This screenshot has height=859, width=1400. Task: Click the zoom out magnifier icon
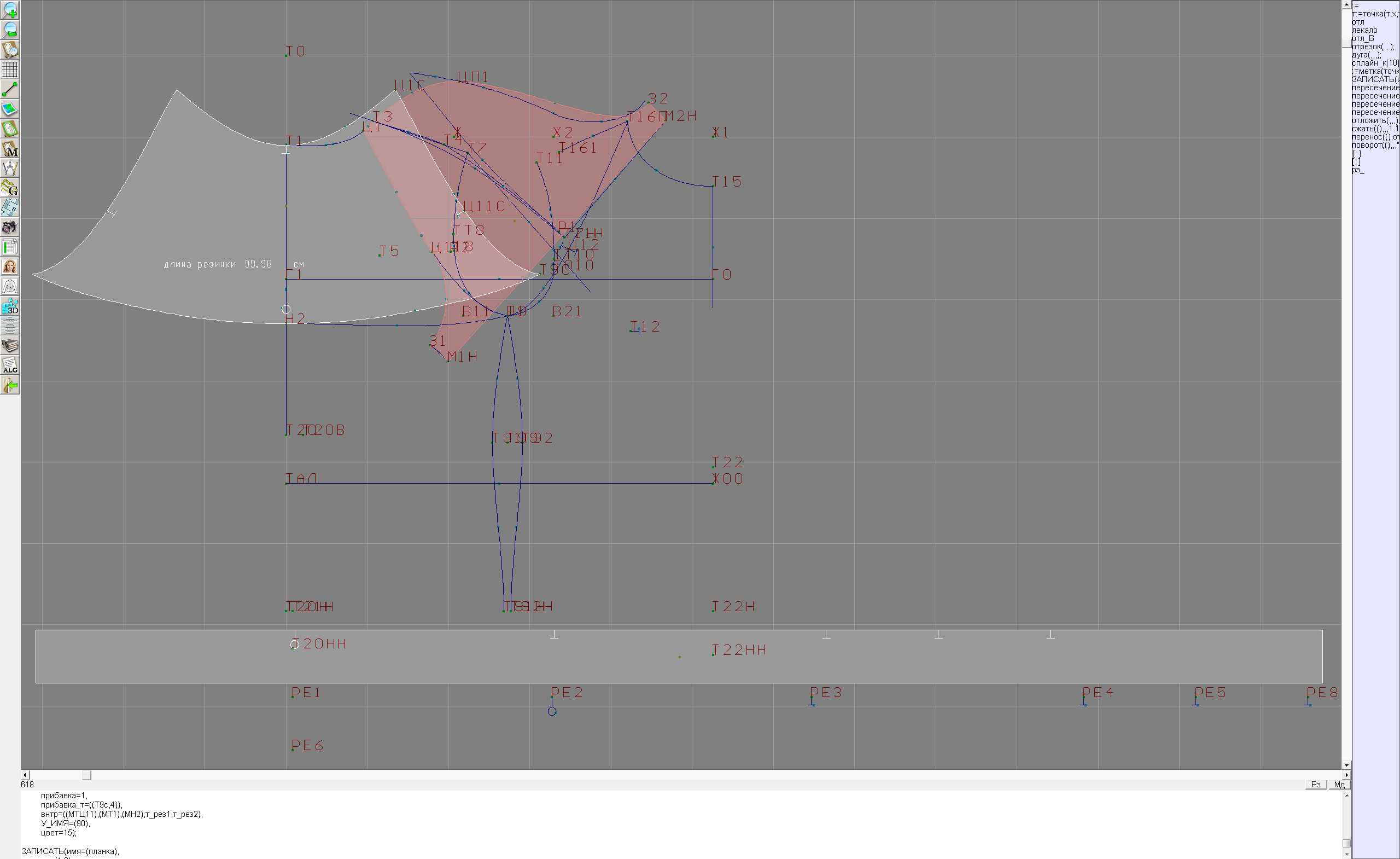click(10, 30)
